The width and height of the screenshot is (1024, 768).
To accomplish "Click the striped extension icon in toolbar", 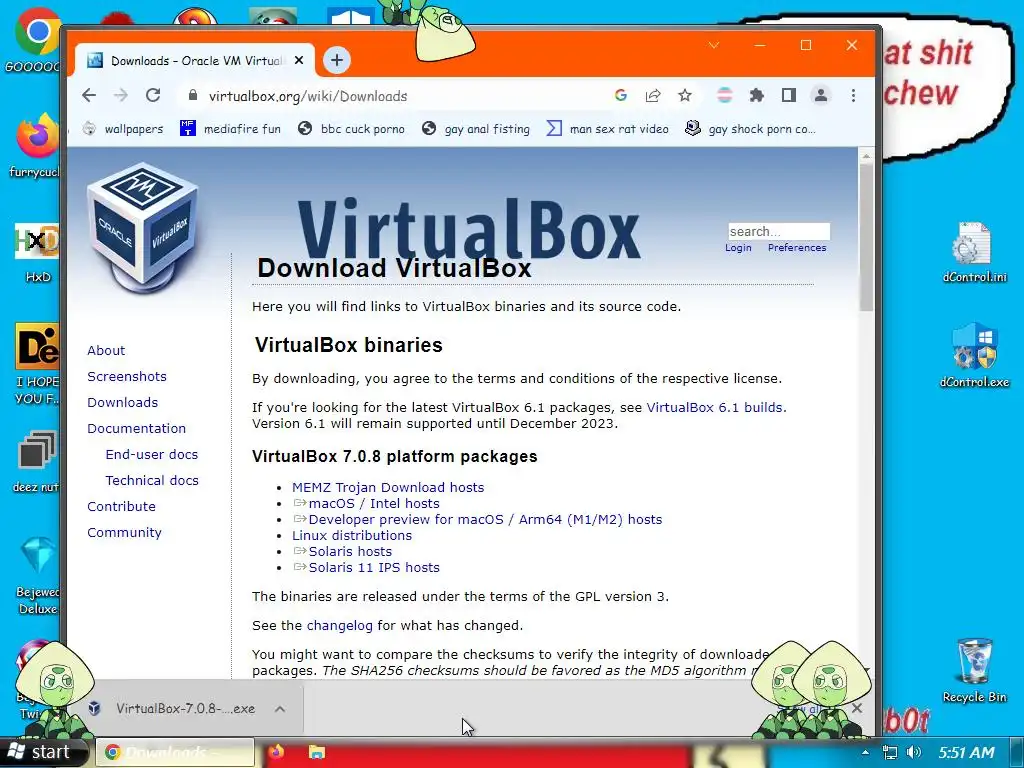I will 724,95.
